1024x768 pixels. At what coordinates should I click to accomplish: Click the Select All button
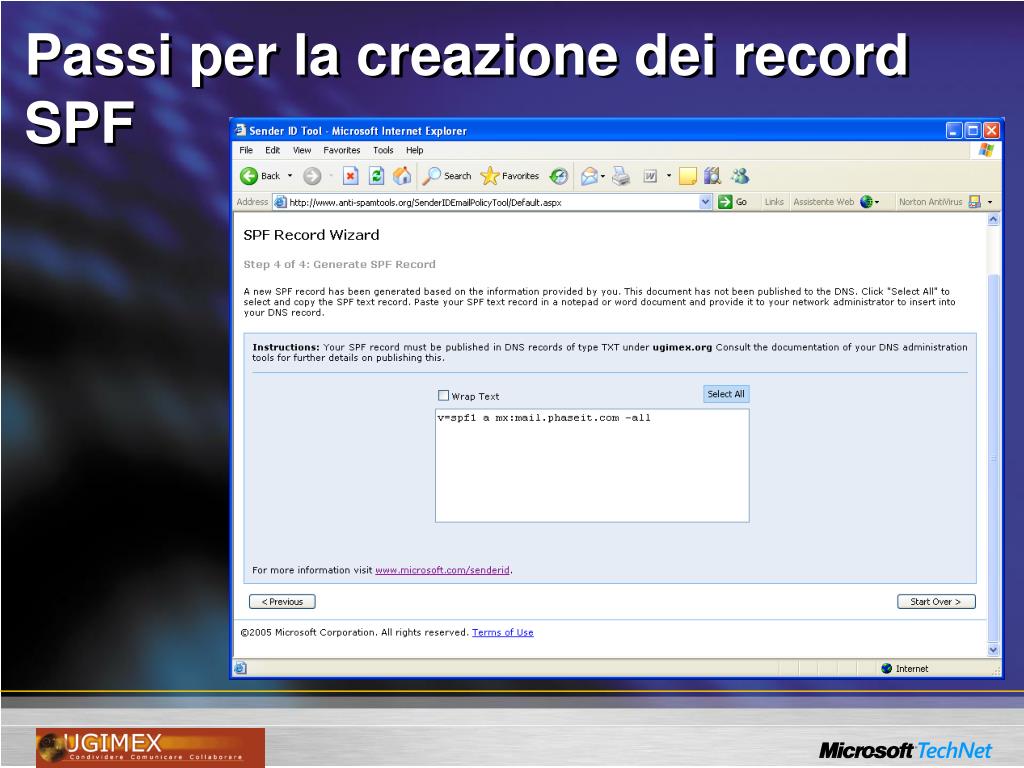pyautogui.click(x=726, y=394)
